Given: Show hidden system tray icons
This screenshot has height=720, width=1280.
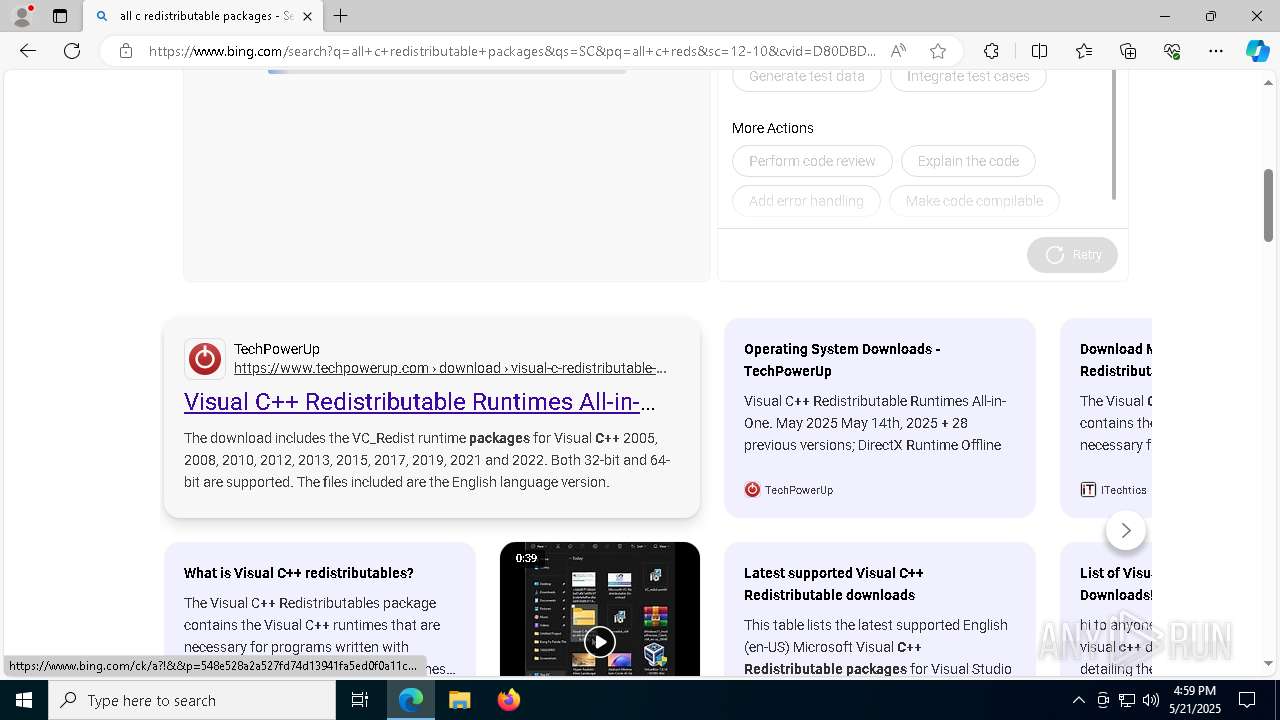Looking at the screenshot, I should (x=1078, y=700).
